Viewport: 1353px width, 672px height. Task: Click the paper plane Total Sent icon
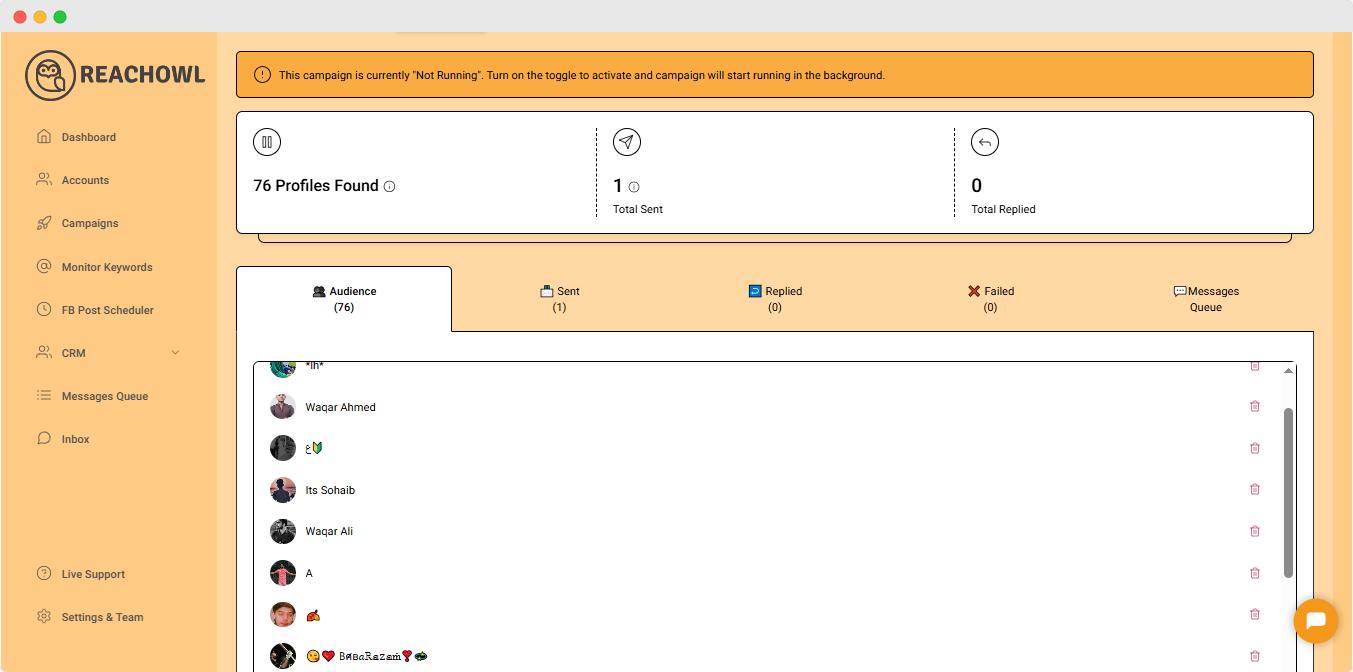[627, 142]
